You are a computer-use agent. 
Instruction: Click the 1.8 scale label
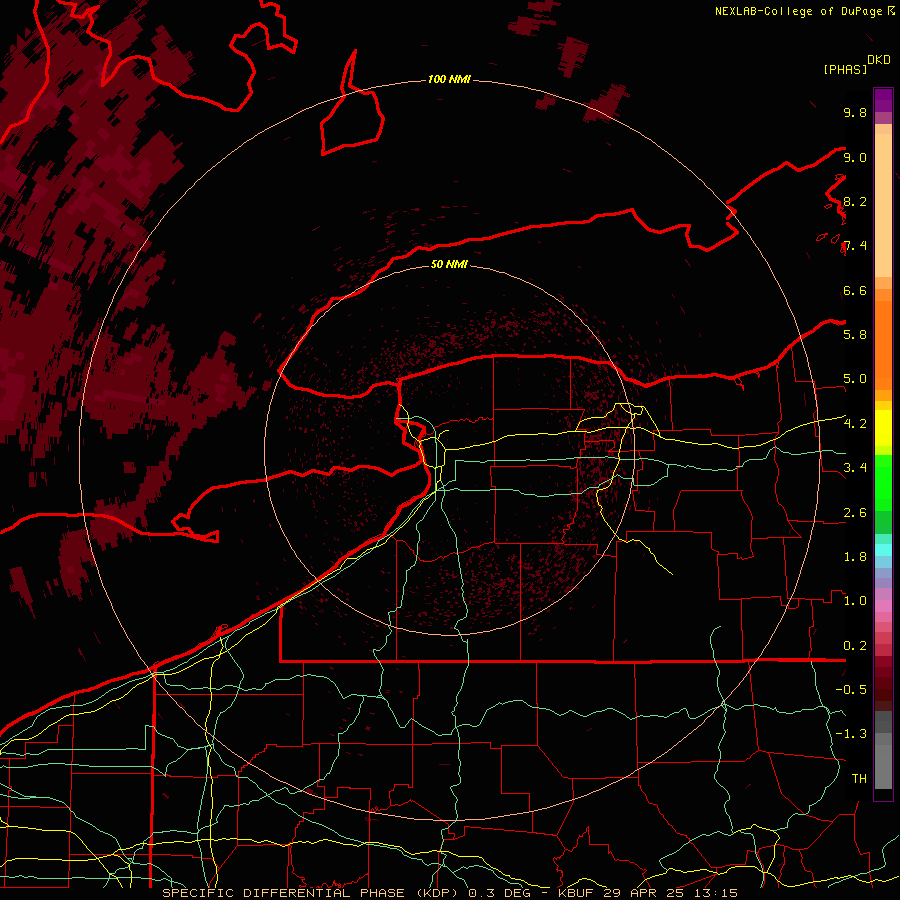click(855, 557)
